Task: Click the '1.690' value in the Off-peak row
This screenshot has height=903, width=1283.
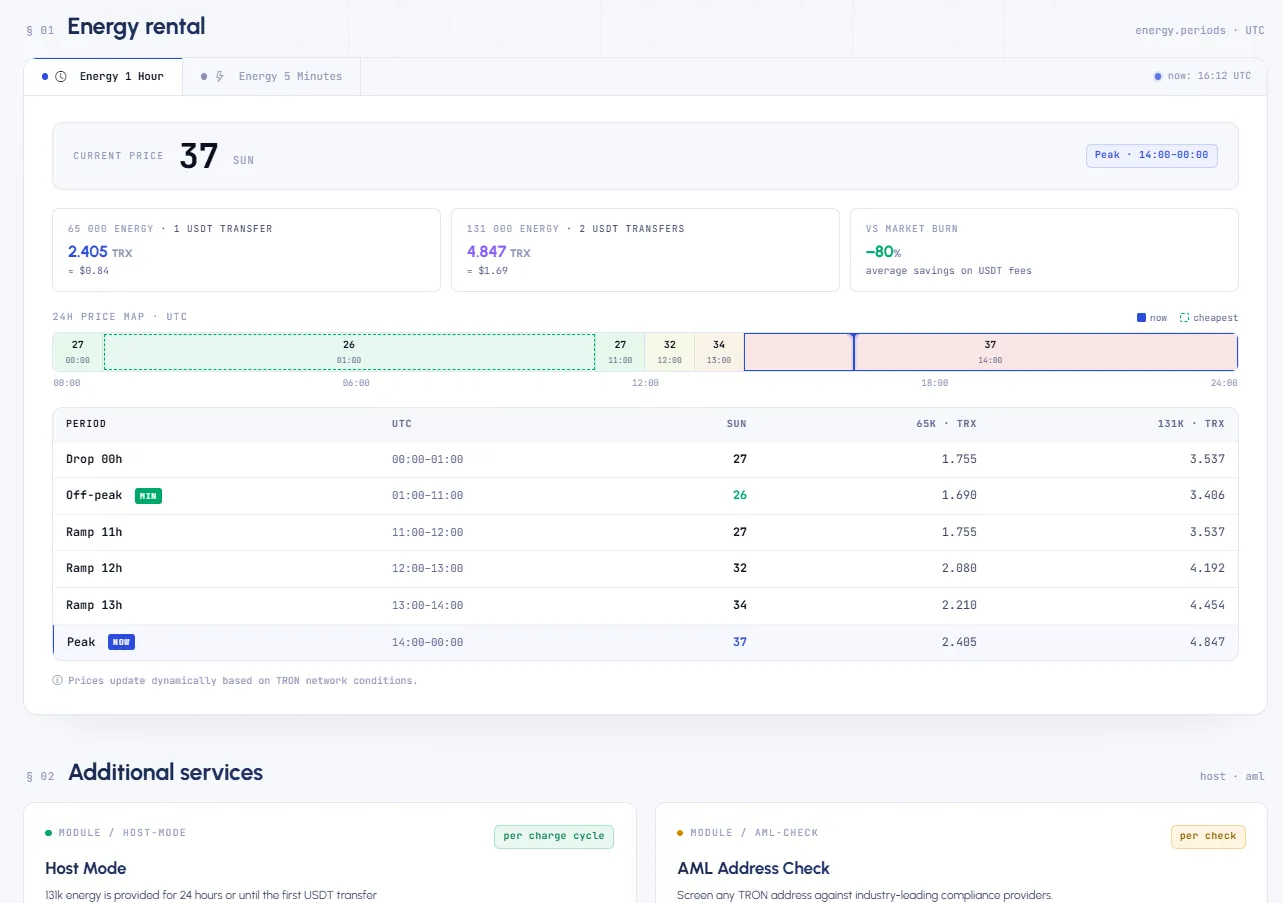Action: point(959,495)
